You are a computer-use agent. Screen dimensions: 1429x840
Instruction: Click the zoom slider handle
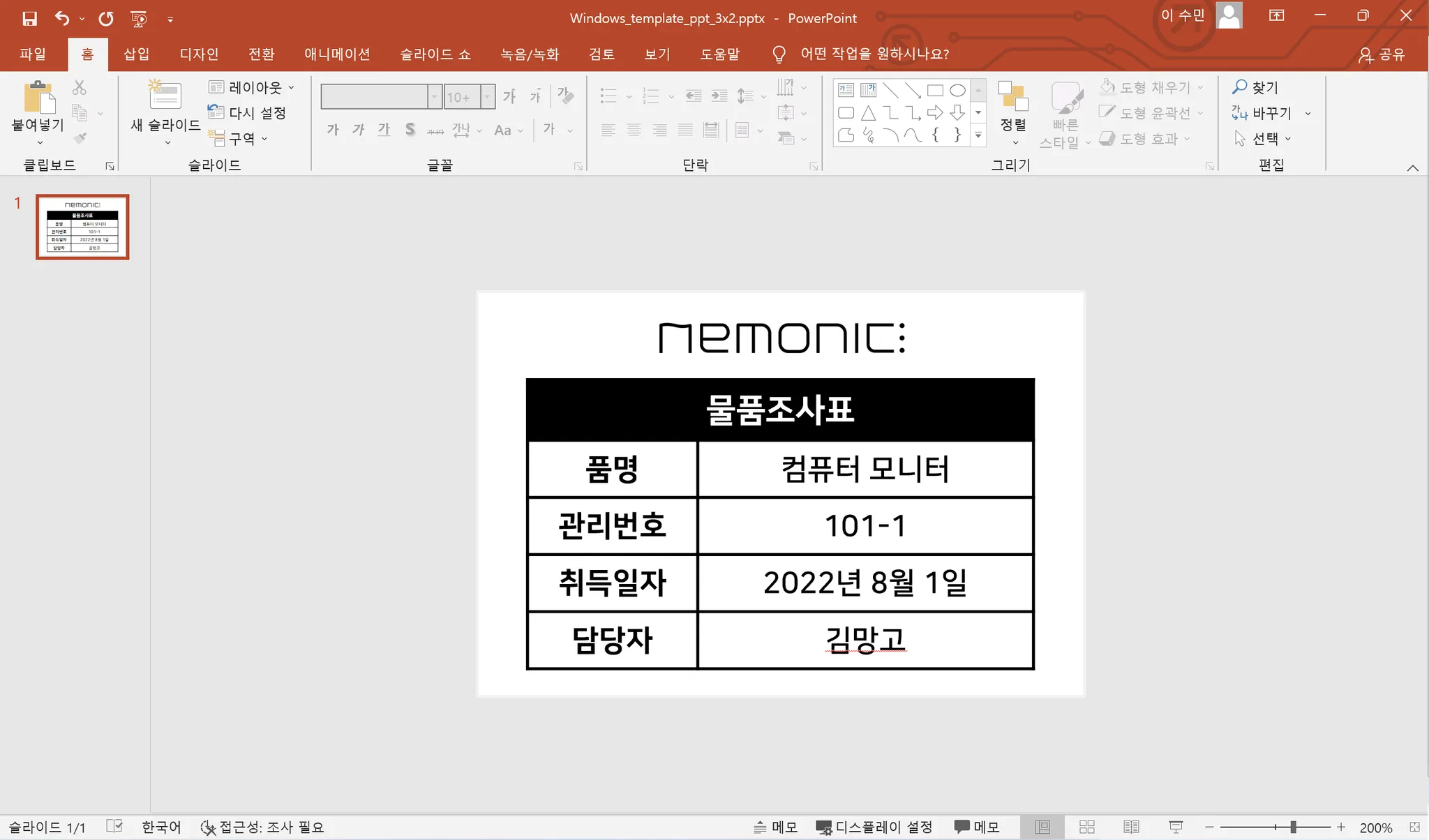tap(1293, 827)
